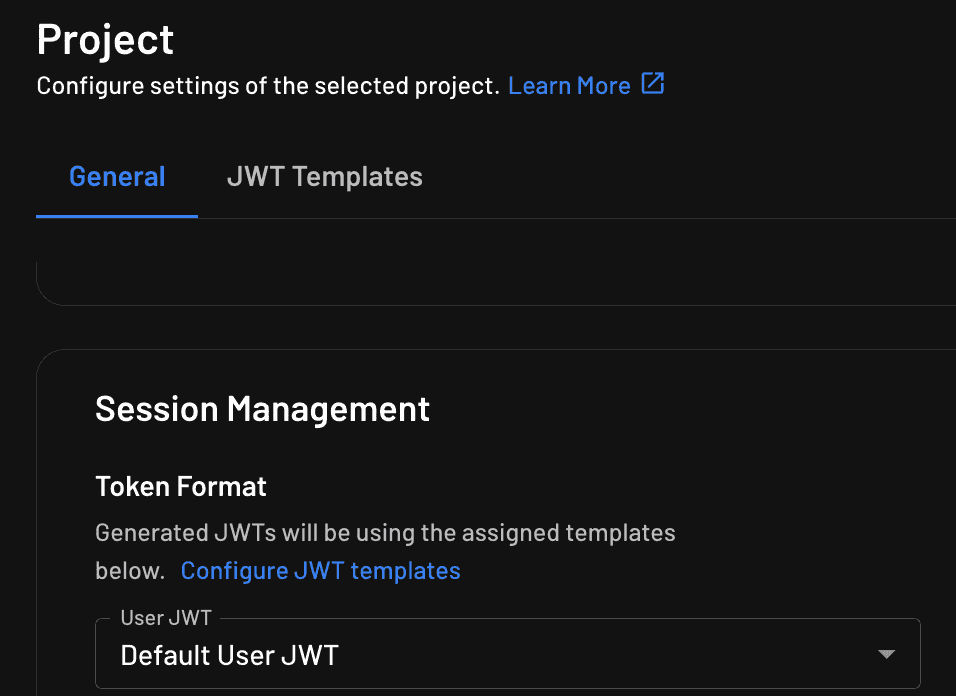
Task: Click the Token Format heading
Action: [180, 486]
